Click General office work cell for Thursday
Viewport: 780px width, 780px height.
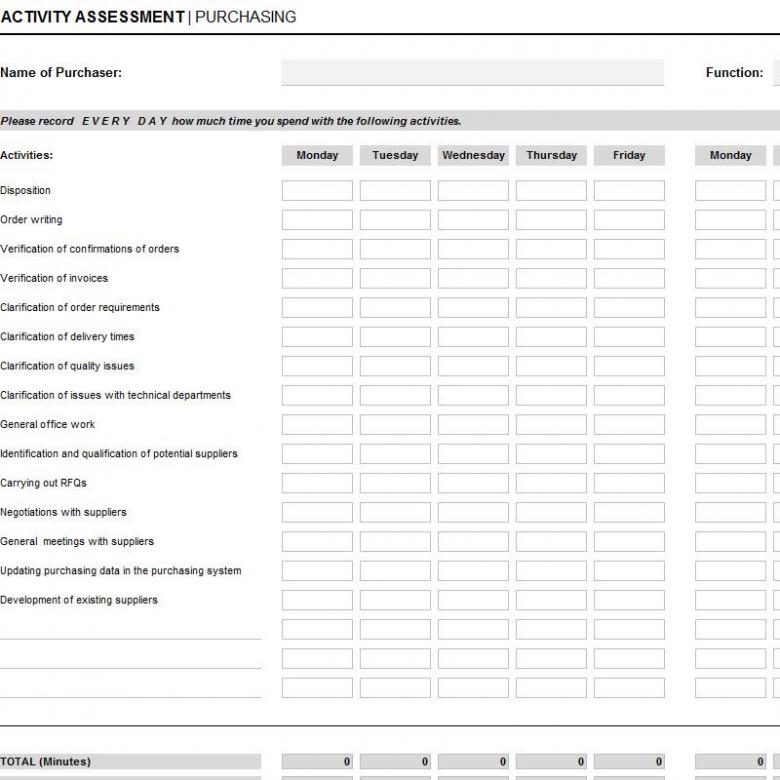tap(551, 425)
